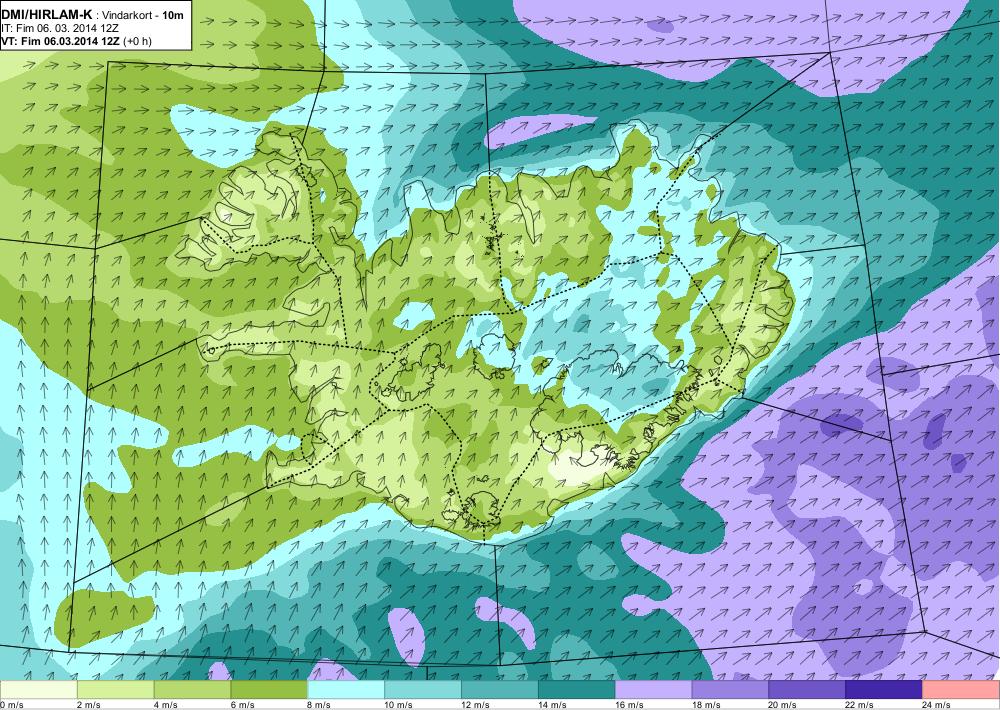The height and width of the screenshot is (710, 1000).
Task: Select the "12 m/s" legend label
Action: pos(476,704)
